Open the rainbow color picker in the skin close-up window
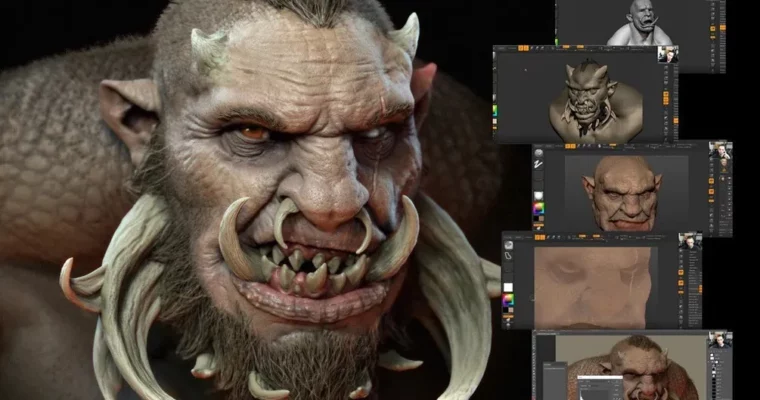The width and height of the screenshot is (760, 400). click(508, 300)
